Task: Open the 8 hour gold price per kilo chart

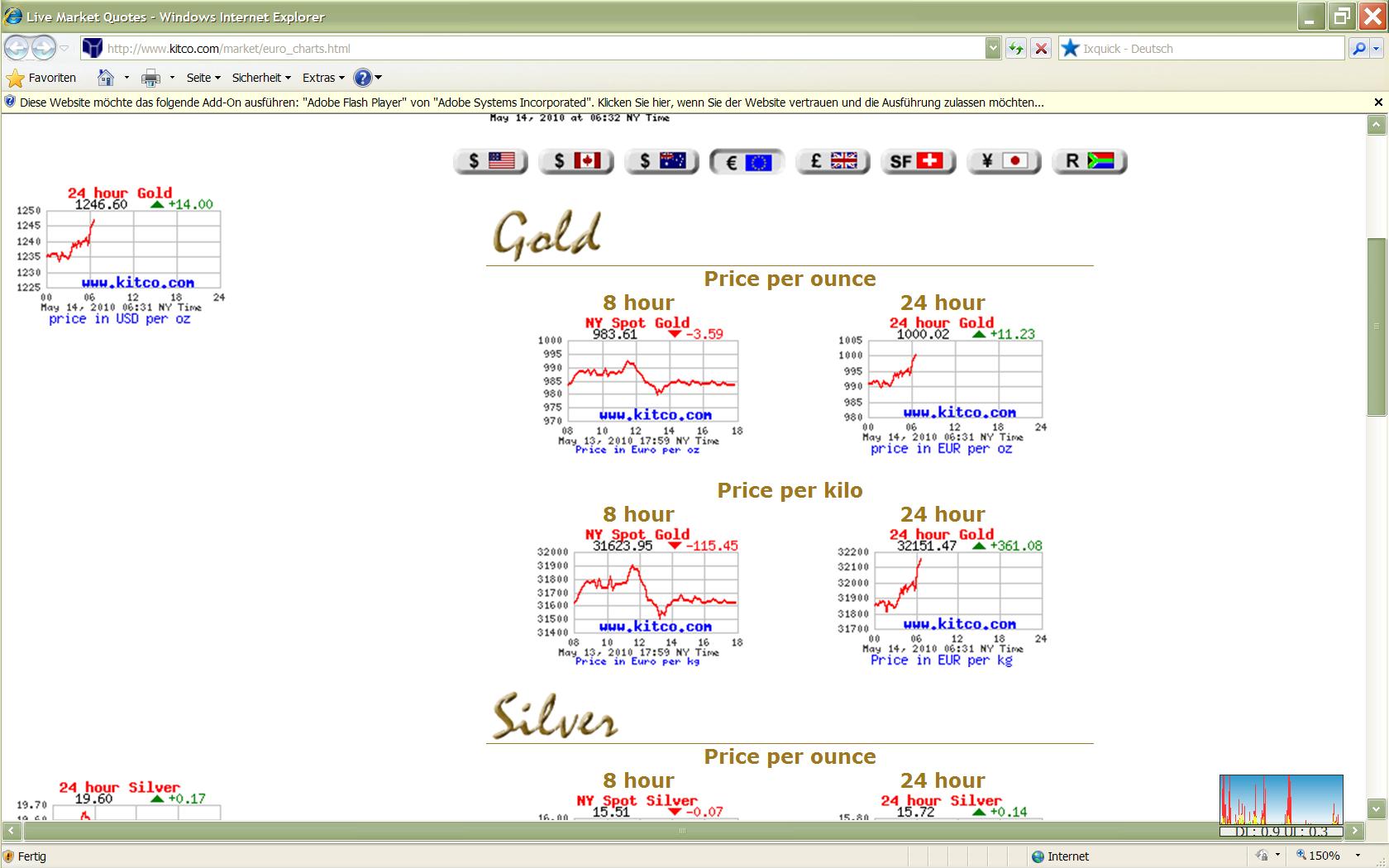Action: pos(637,597)
